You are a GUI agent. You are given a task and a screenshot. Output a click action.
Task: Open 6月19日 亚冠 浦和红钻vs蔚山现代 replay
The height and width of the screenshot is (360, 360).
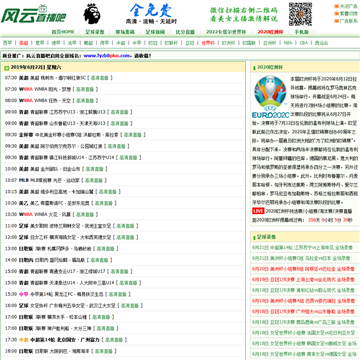coord(303,290)
